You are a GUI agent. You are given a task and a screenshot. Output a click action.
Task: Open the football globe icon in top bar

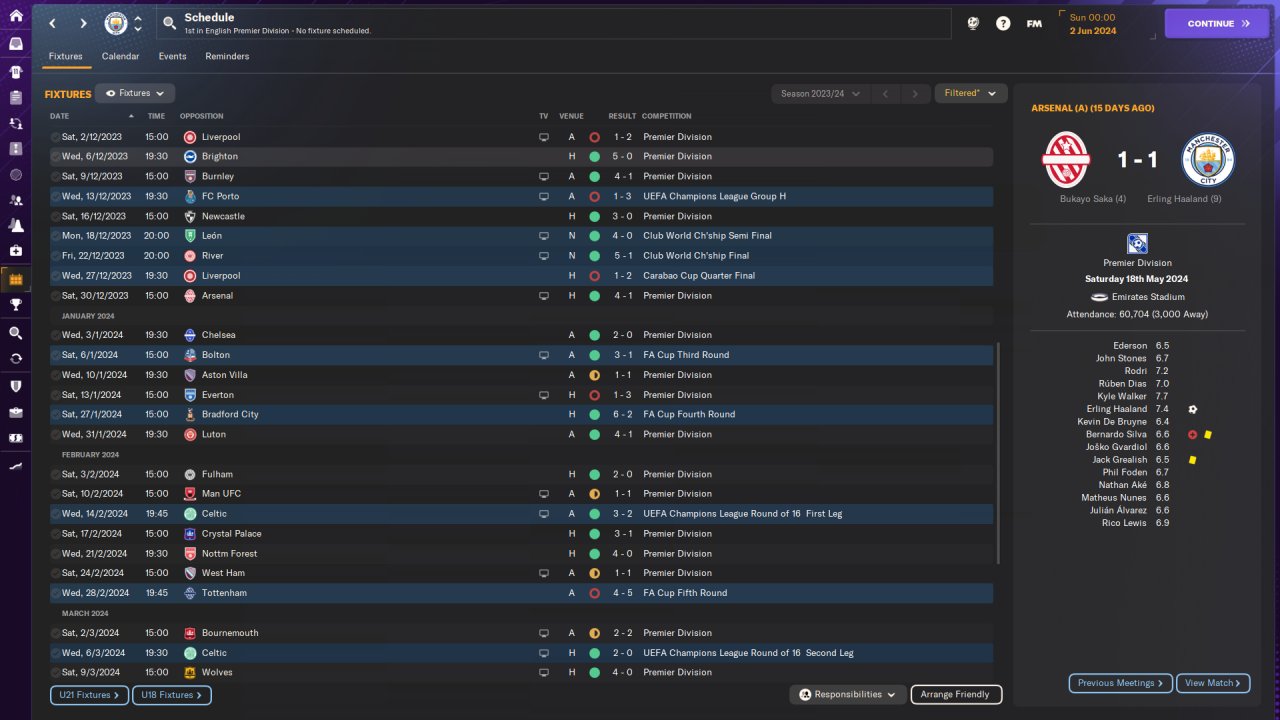coord(973,23)
